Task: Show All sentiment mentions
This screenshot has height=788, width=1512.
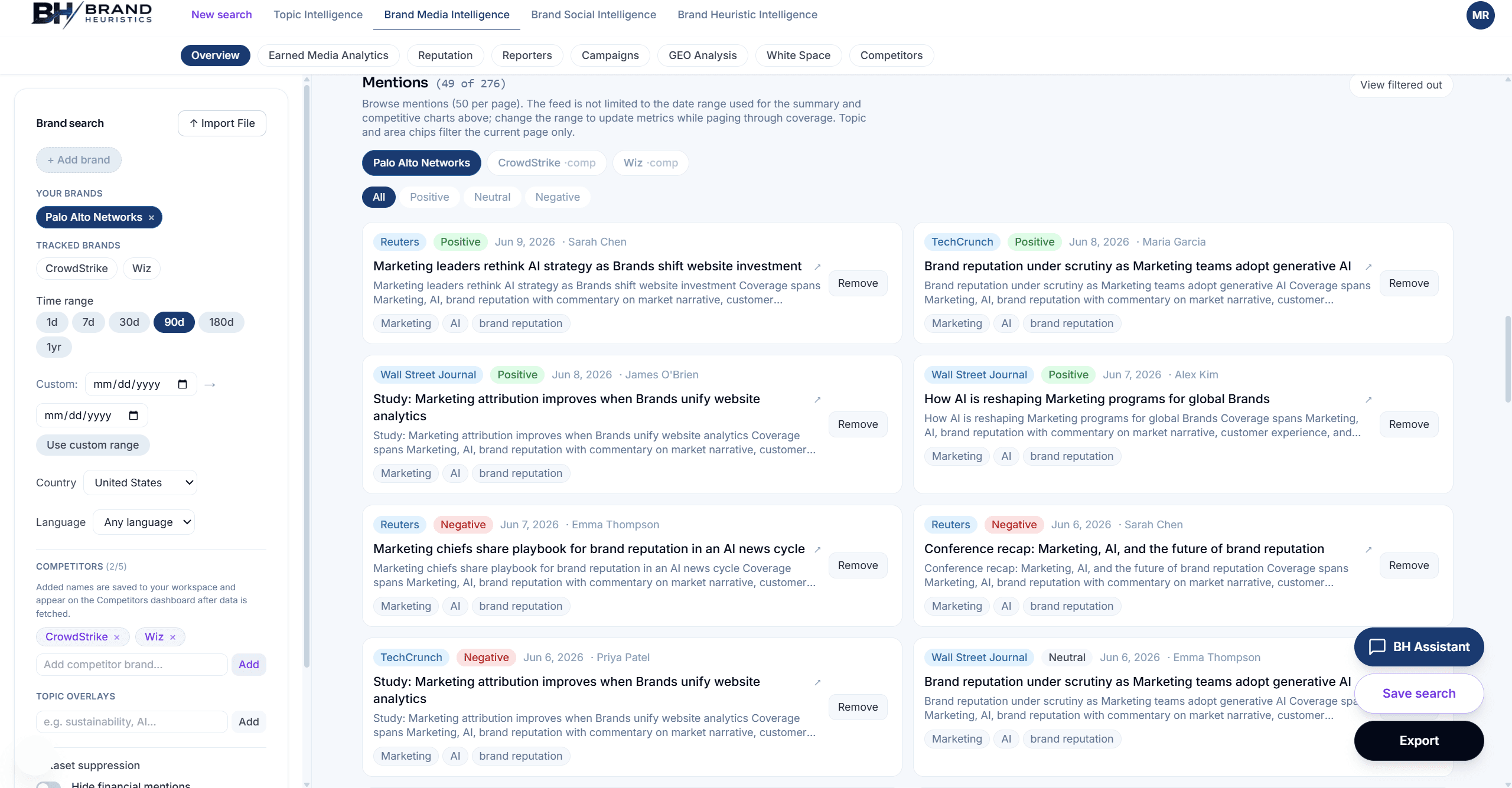Action: coord(379,197)
